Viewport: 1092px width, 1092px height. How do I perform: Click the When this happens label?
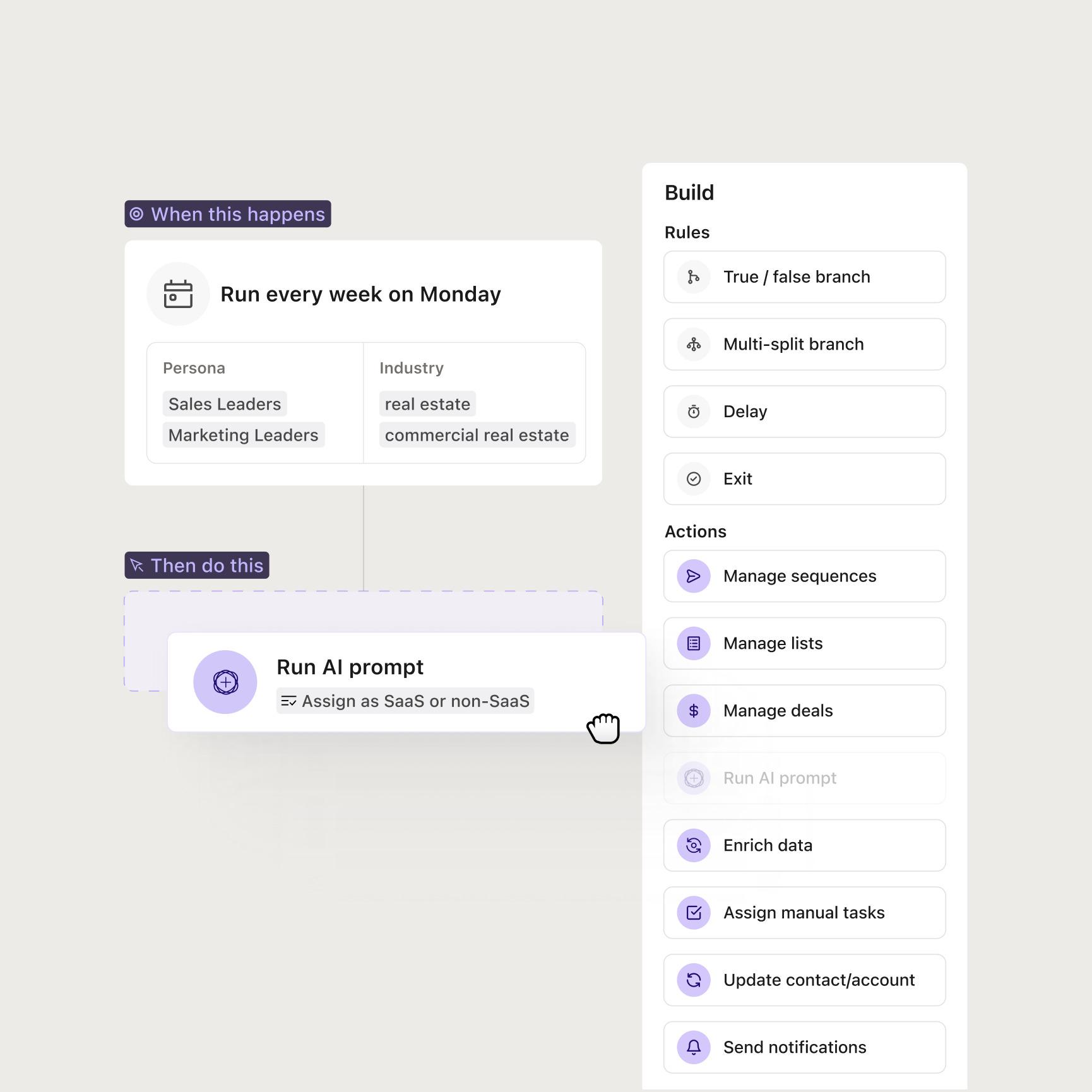tap(228, 214)
